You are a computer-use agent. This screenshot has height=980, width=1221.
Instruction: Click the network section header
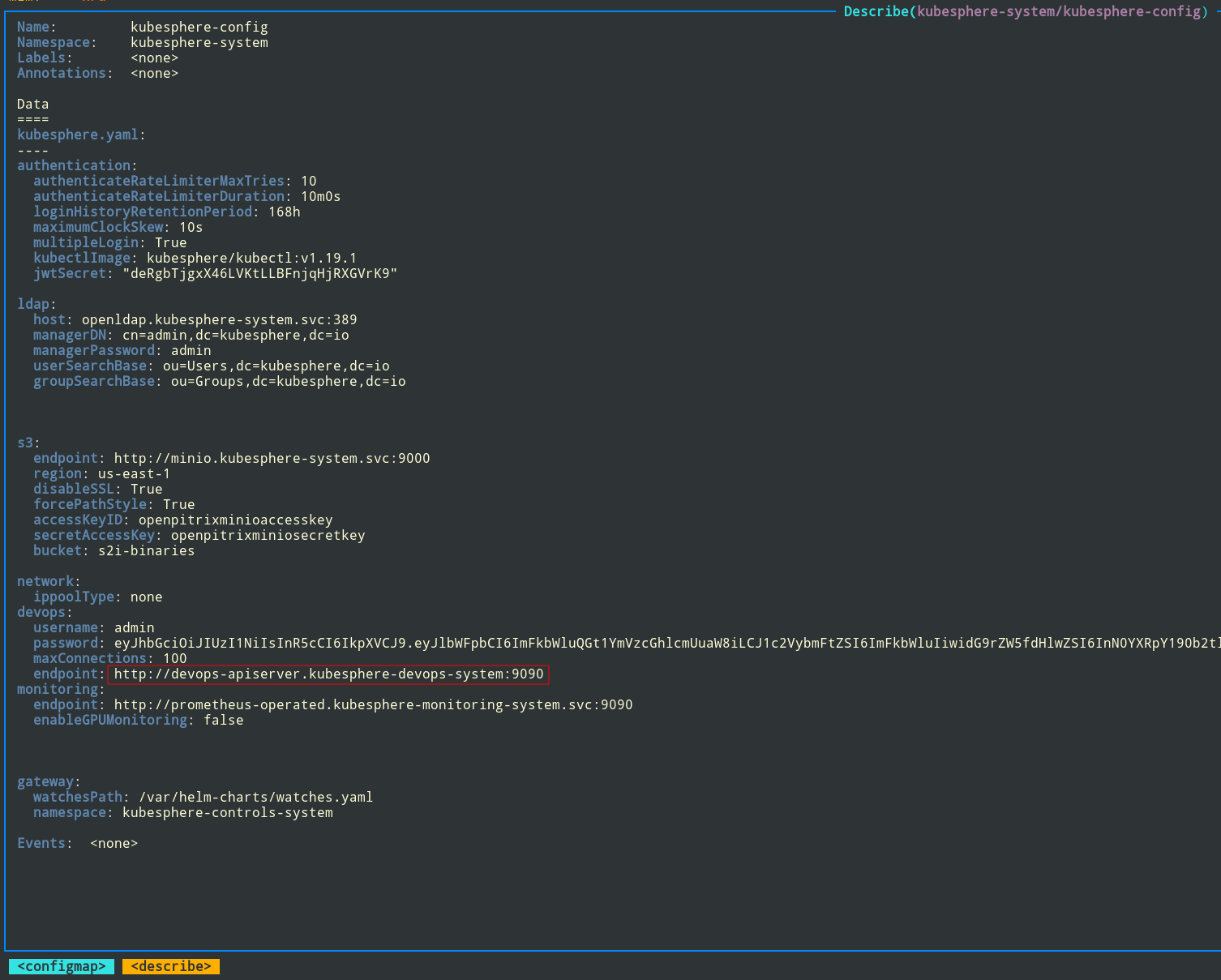point(49,581)
